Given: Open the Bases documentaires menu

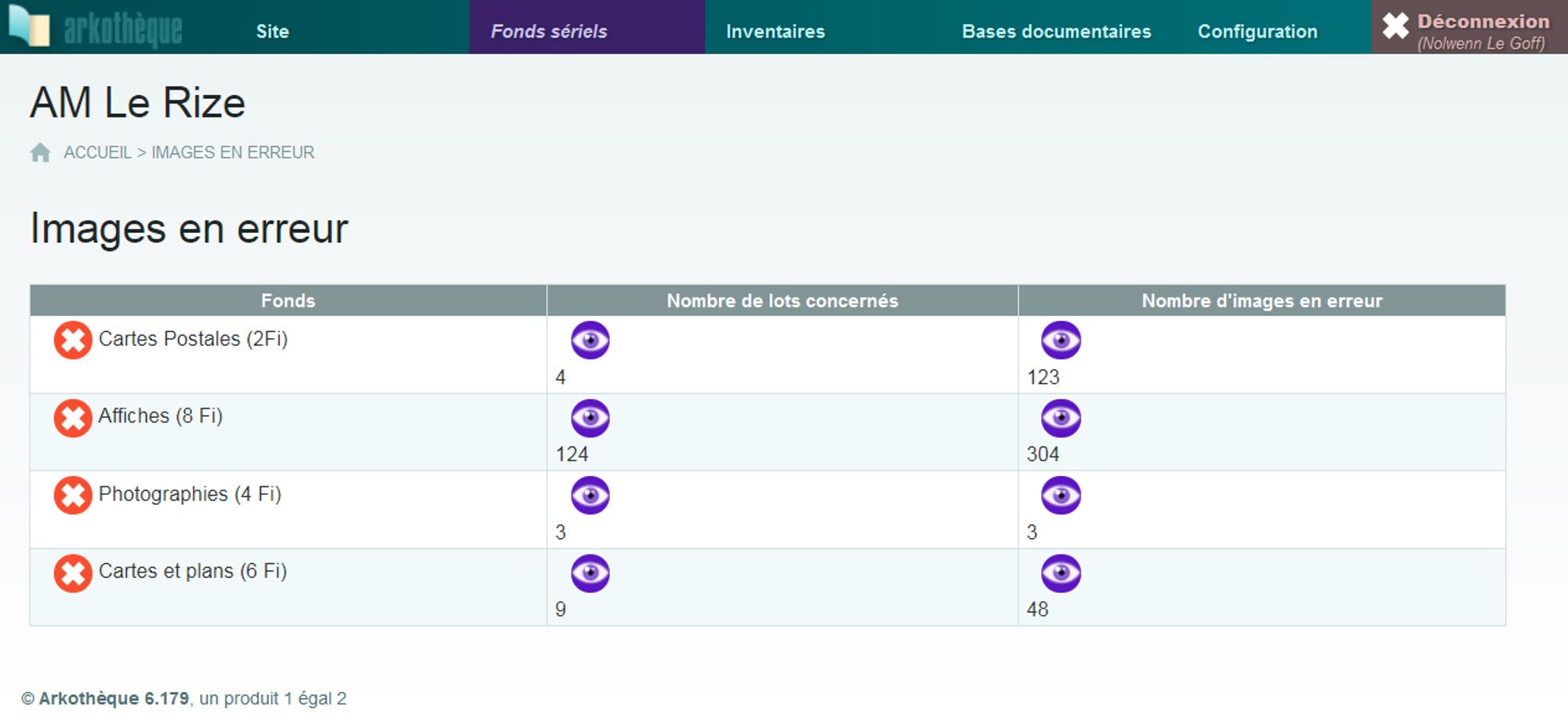Looking at the screenshot, I should tap(1056, 31).
